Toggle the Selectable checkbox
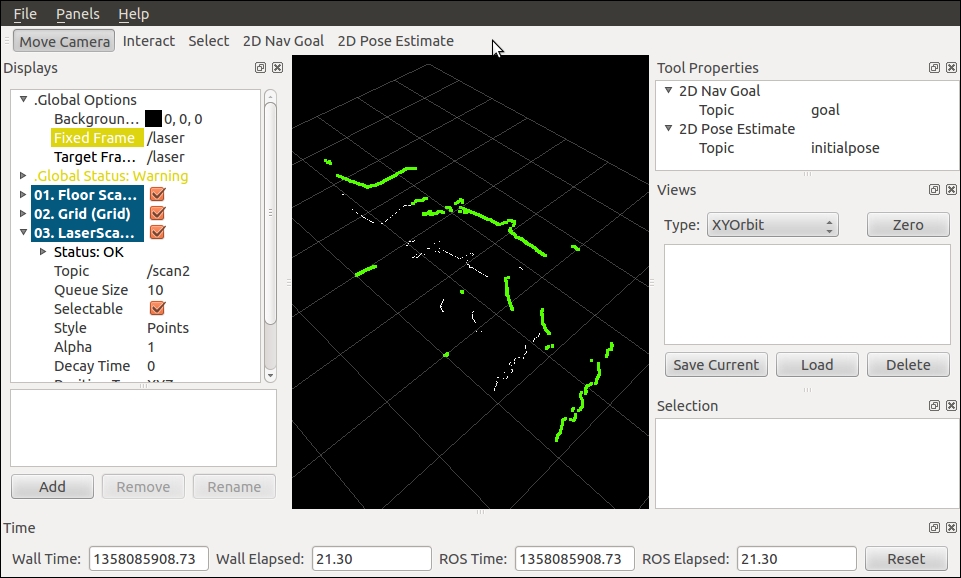This screenshot has width=961, height=578. point(158,308)
